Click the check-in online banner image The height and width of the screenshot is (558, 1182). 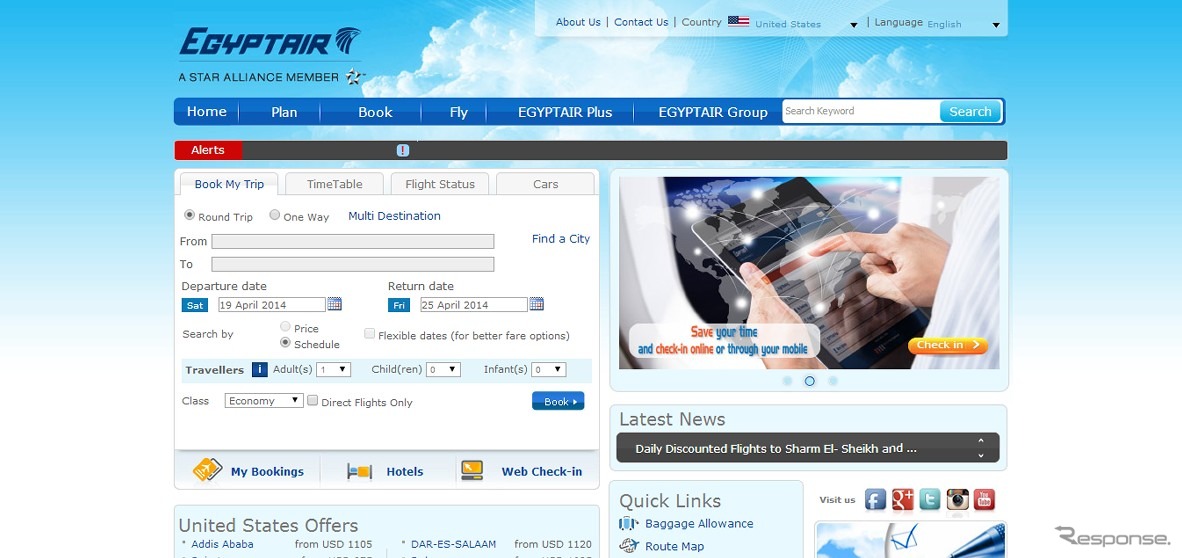pos(809,273)
